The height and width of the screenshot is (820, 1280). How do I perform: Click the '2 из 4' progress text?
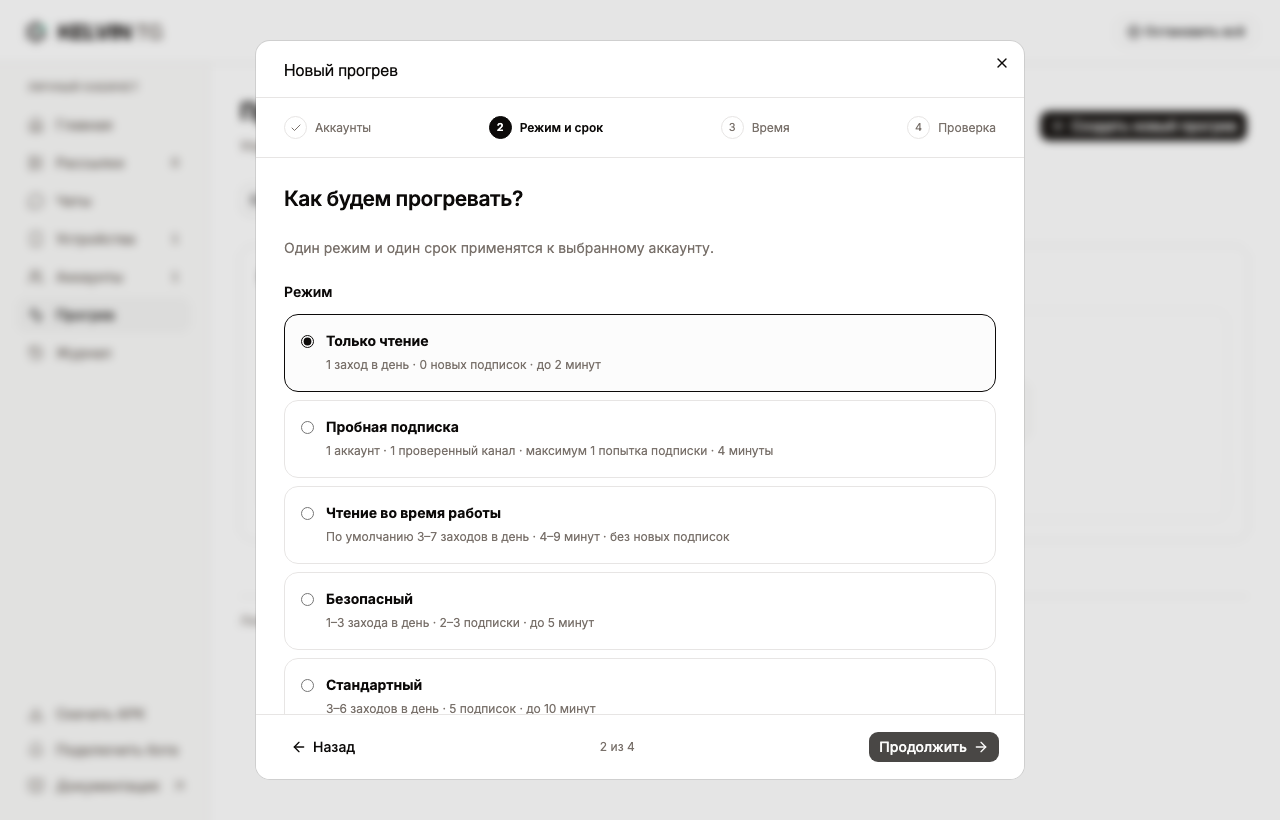pyautogui.click(x=617, y=747)
